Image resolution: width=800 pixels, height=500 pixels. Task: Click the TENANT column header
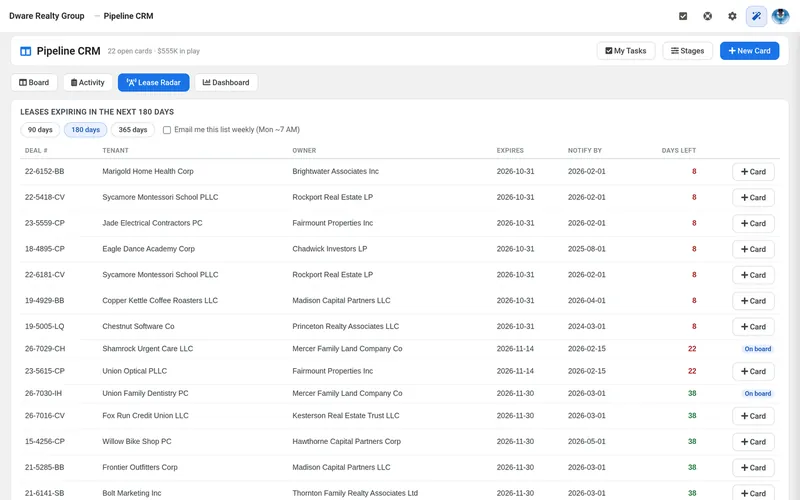[115, 151]
